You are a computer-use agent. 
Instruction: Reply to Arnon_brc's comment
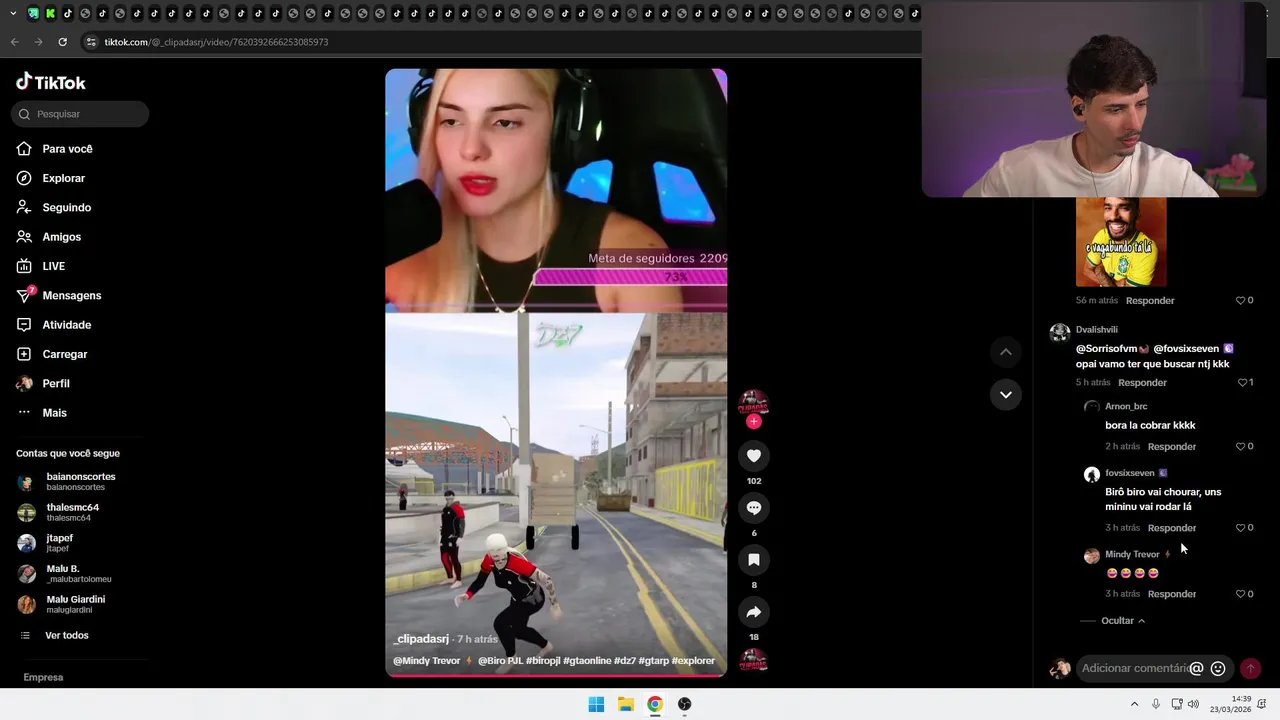coord(1172,447)
